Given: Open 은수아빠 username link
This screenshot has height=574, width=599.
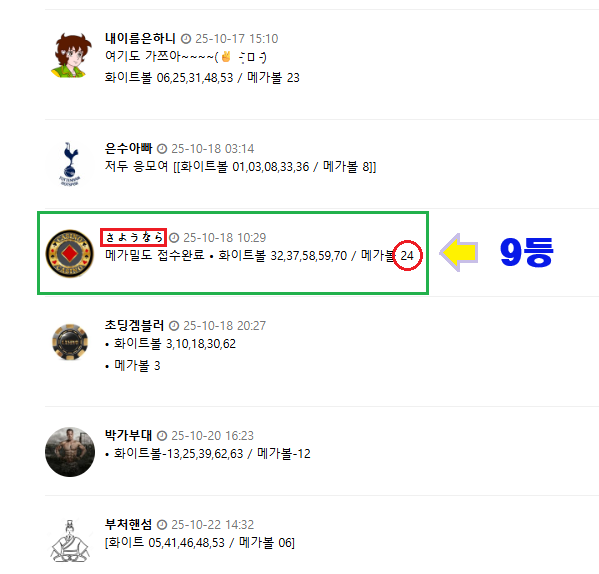Looking at the screenshot, I should tap(128, 149).
